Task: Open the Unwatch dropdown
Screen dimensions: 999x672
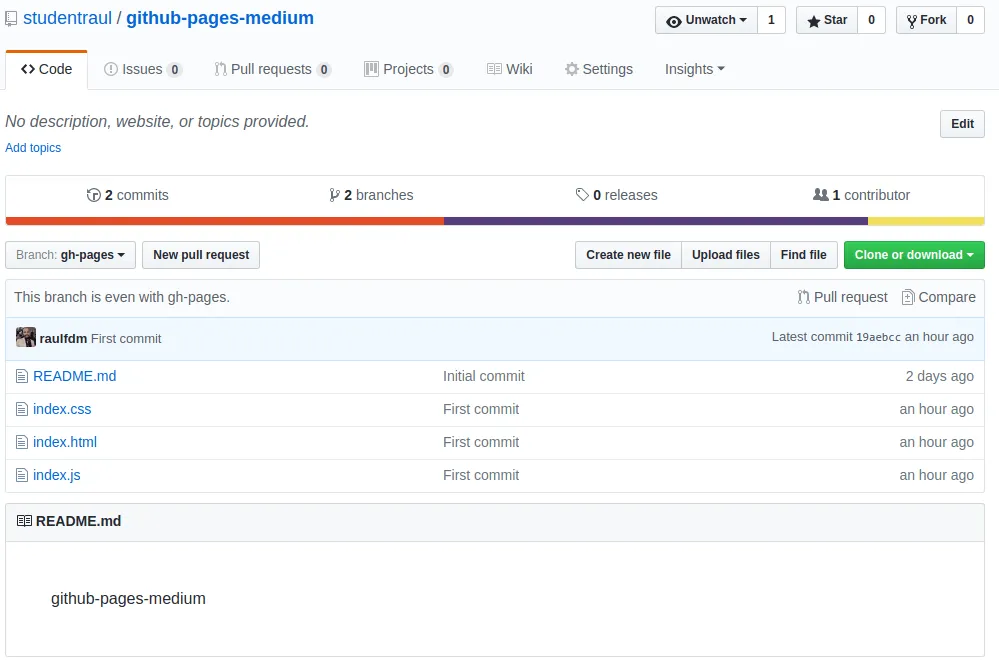Action: 706,20
